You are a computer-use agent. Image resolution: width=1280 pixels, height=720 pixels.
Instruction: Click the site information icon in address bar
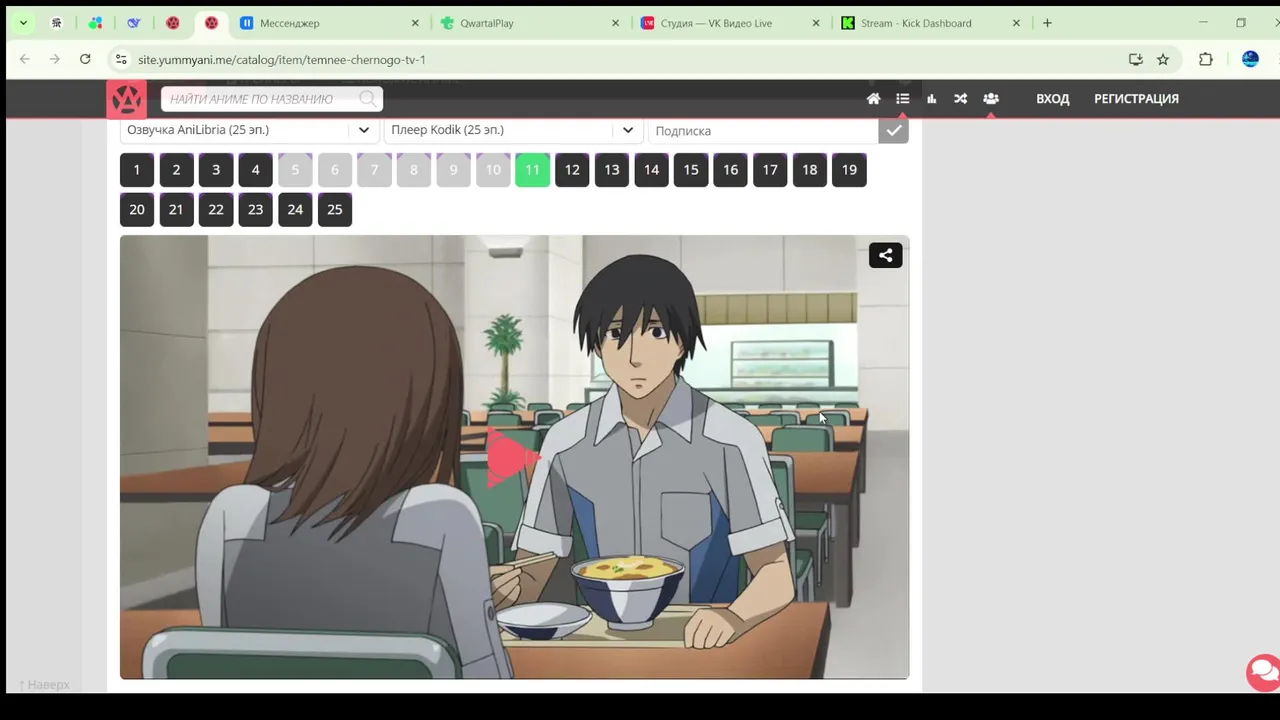tap(121, 59)
